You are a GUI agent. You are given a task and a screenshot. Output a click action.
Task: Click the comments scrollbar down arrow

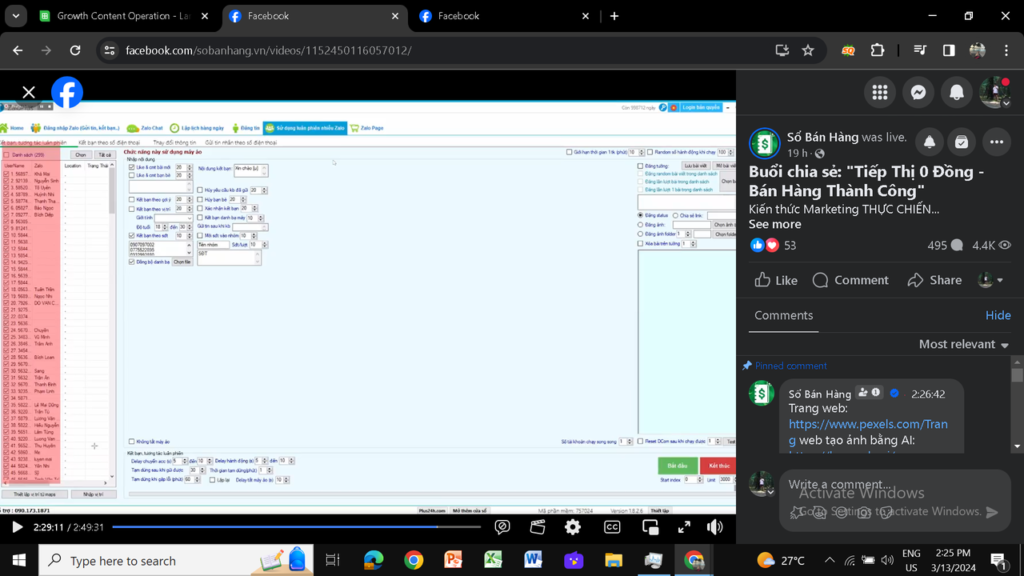click(x=1017, y=447)
